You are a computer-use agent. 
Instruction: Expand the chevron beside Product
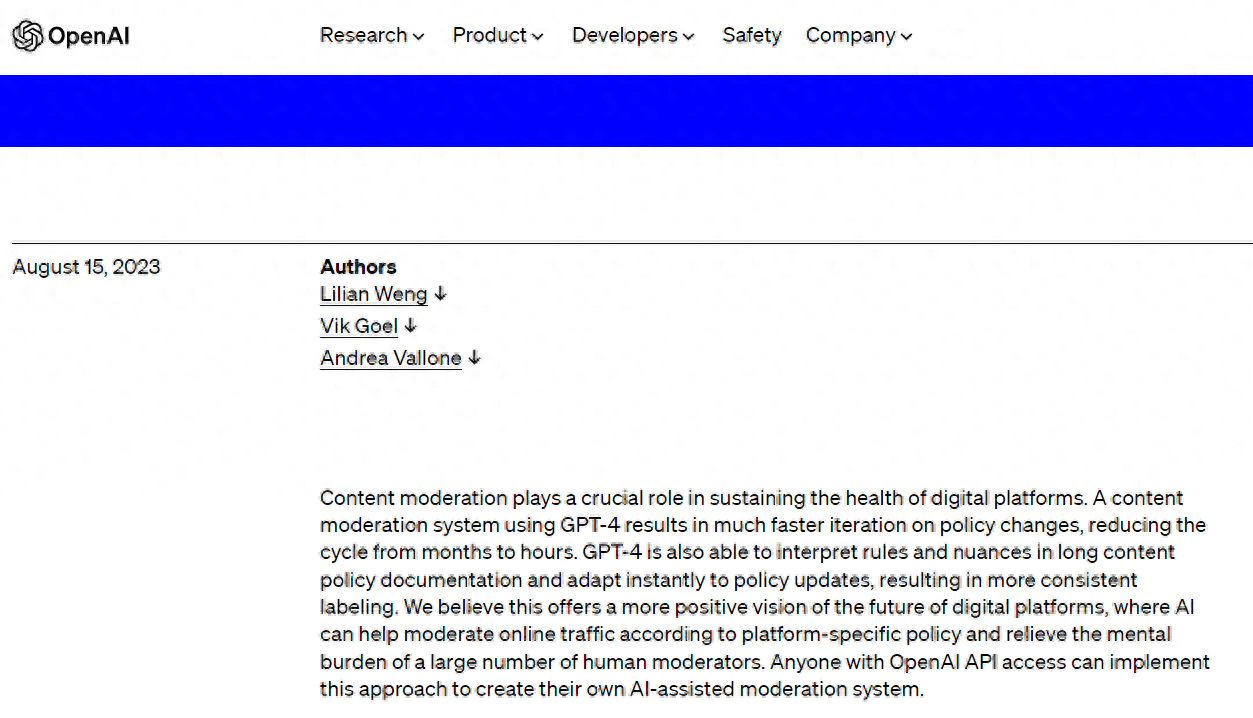click(x=538, y=37)
